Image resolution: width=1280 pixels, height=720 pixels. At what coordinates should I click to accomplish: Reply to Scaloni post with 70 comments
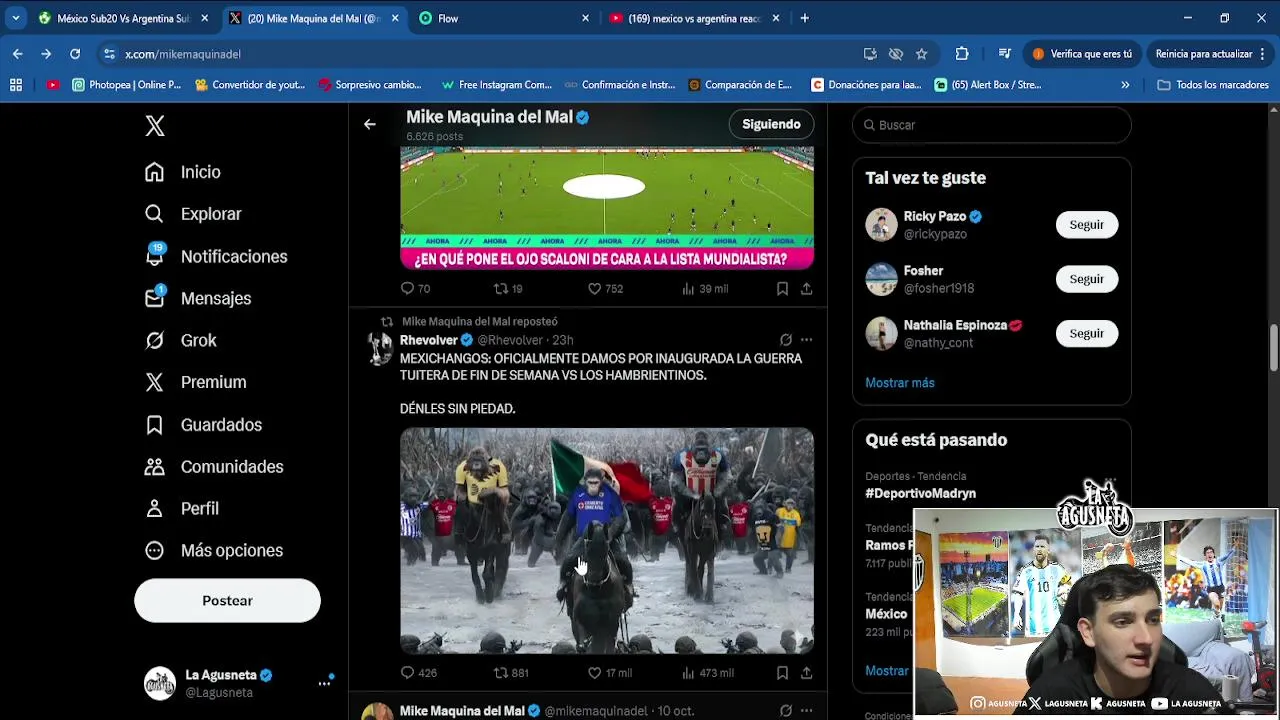(x=415, y=288)
